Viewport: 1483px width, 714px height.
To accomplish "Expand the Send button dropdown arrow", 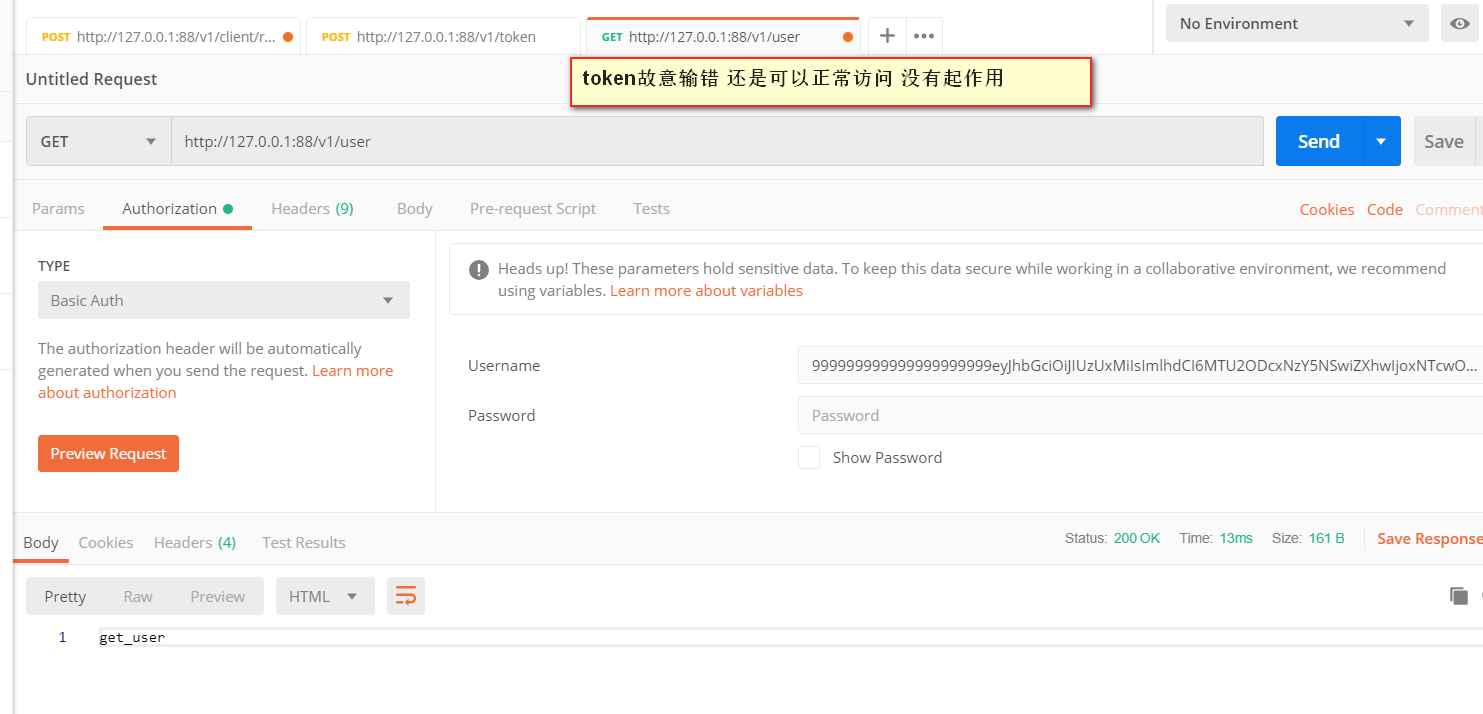I will pos(1381,141).
